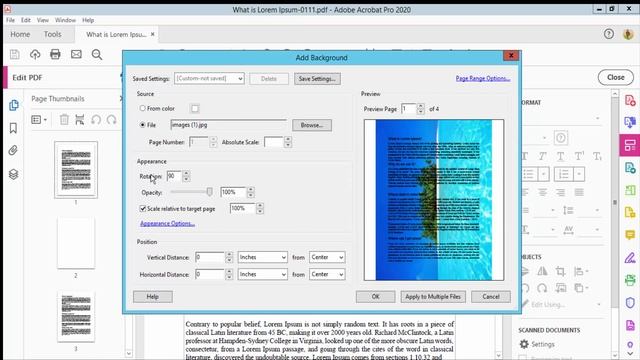
Task: Open Vertical Distance units dropdown
Action: point(262,257)
